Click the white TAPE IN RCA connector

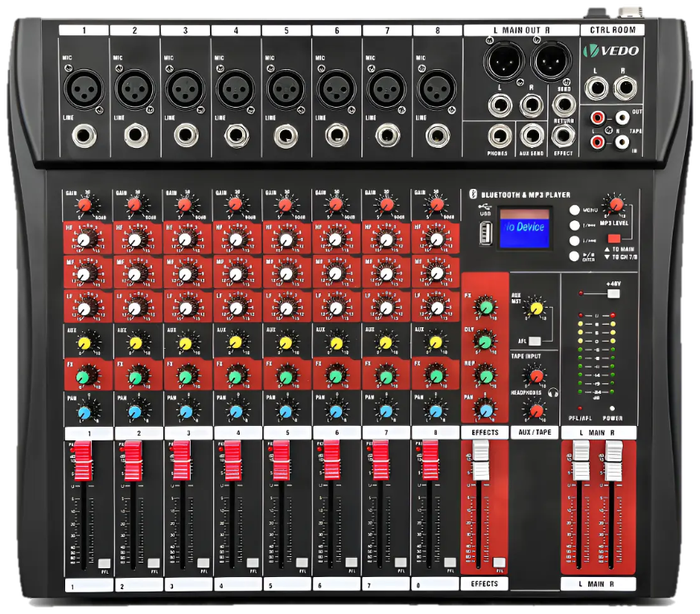click(622, 142)
